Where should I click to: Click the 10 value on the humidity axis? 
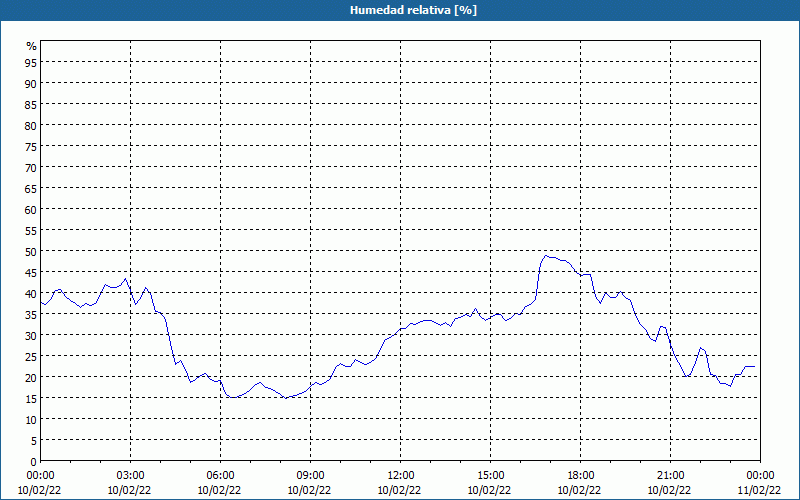31,420
